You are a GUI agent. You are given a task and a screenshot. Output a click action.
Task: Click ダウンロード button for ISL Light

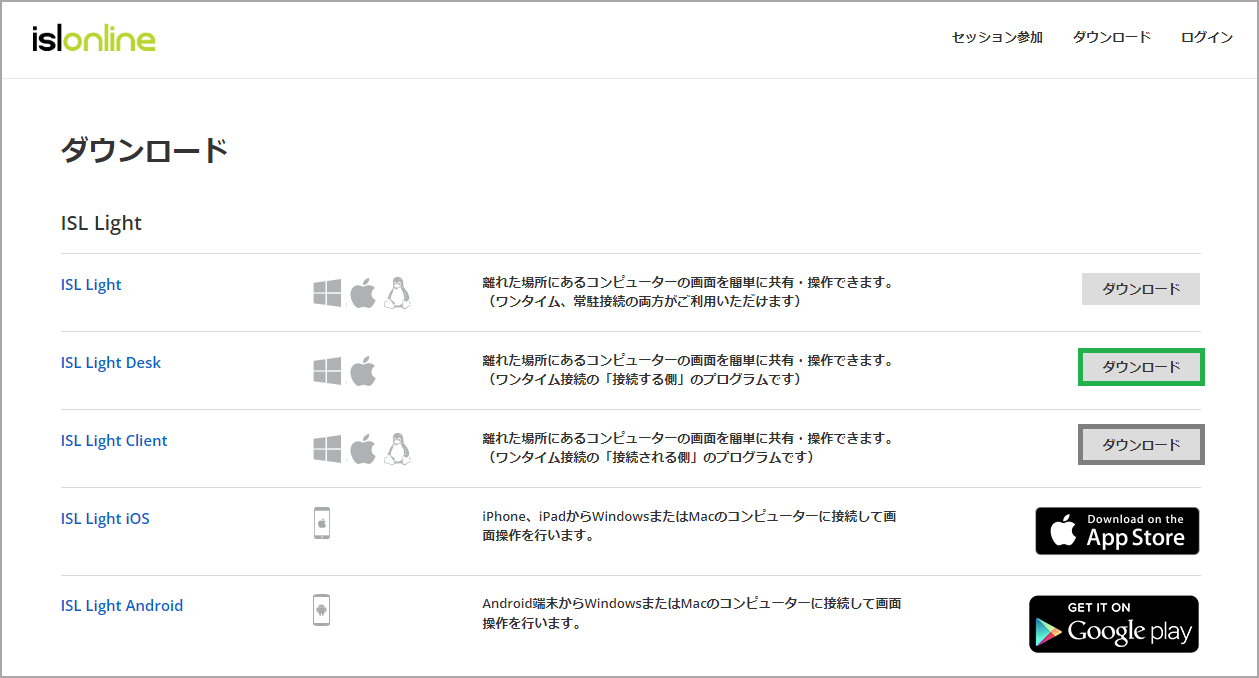[x=1141, y=289]
